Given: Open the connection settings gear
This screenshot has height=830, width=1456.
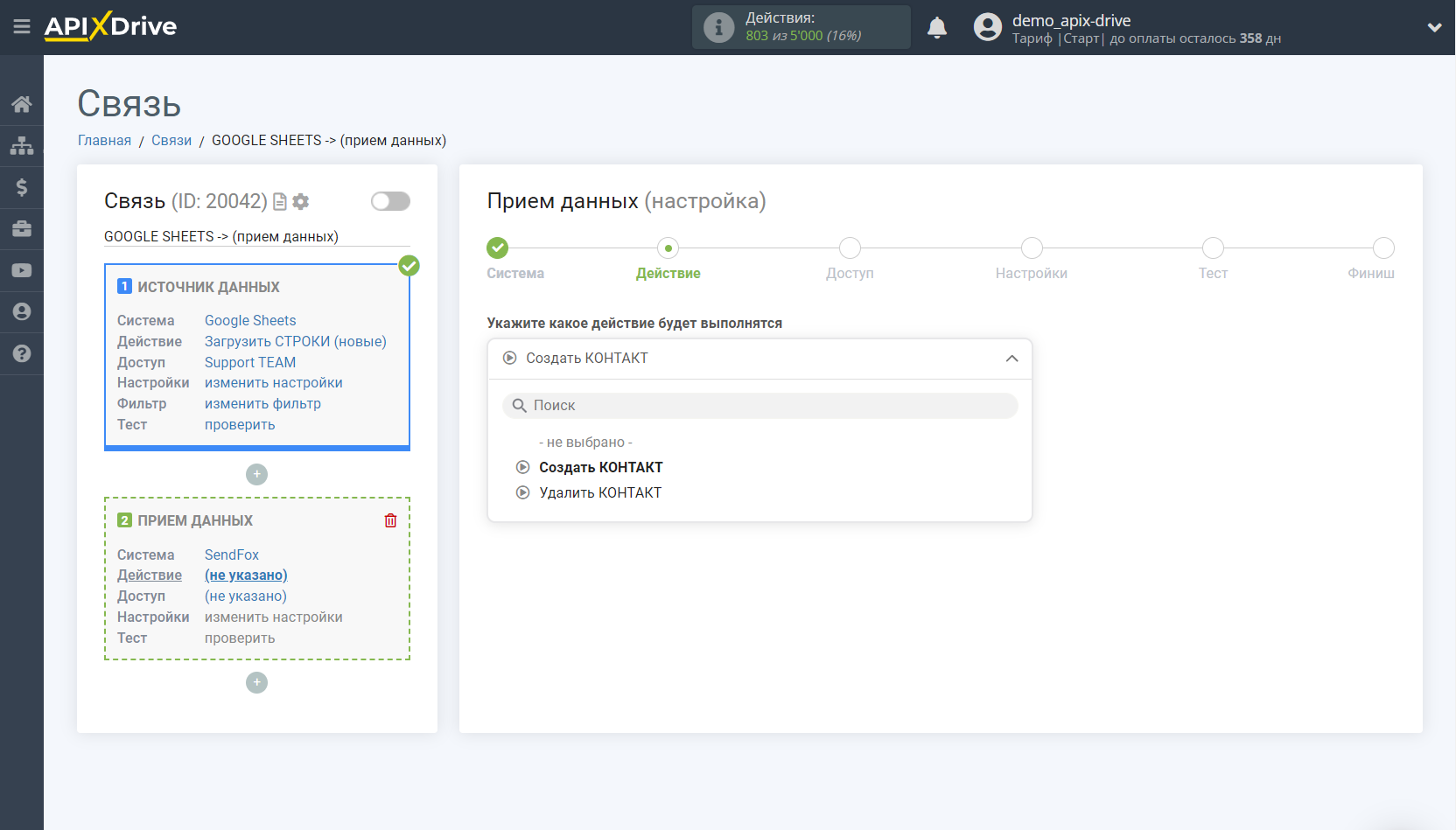Looking at the screenshot, I should 301,202.
